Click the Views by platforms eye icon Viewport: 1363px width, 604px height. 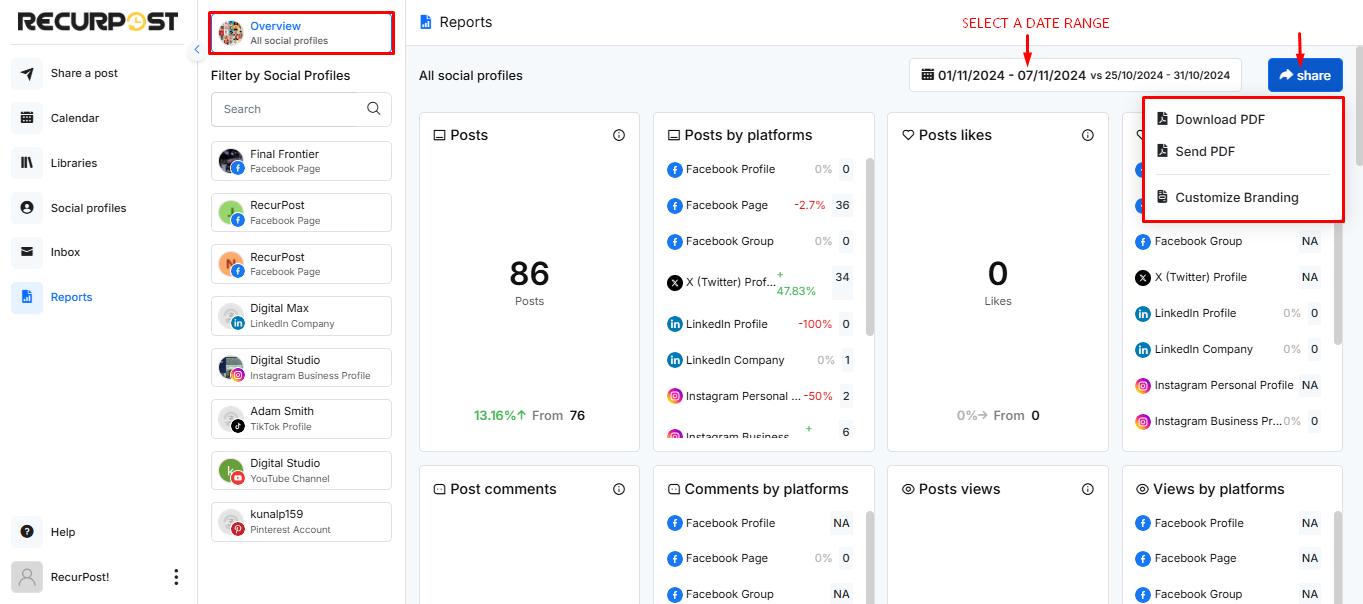(x=1142, y=489)
